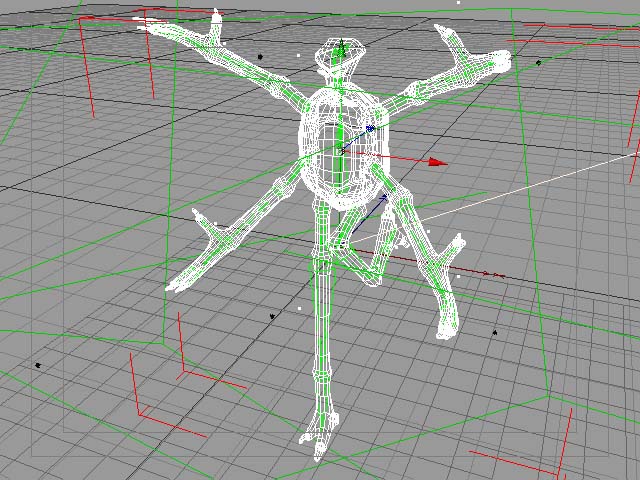Click the clawed foot at the bottom
Image resolution: width=640 pixels, height=480 pixels.
click(320, 437)
